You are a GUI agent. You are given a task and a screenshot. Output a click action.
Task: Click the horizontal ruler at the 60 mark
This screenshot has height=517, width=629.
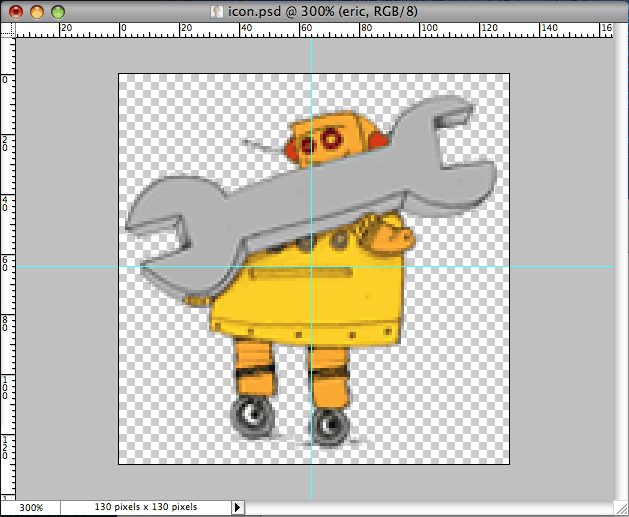[x=306, y=30]
